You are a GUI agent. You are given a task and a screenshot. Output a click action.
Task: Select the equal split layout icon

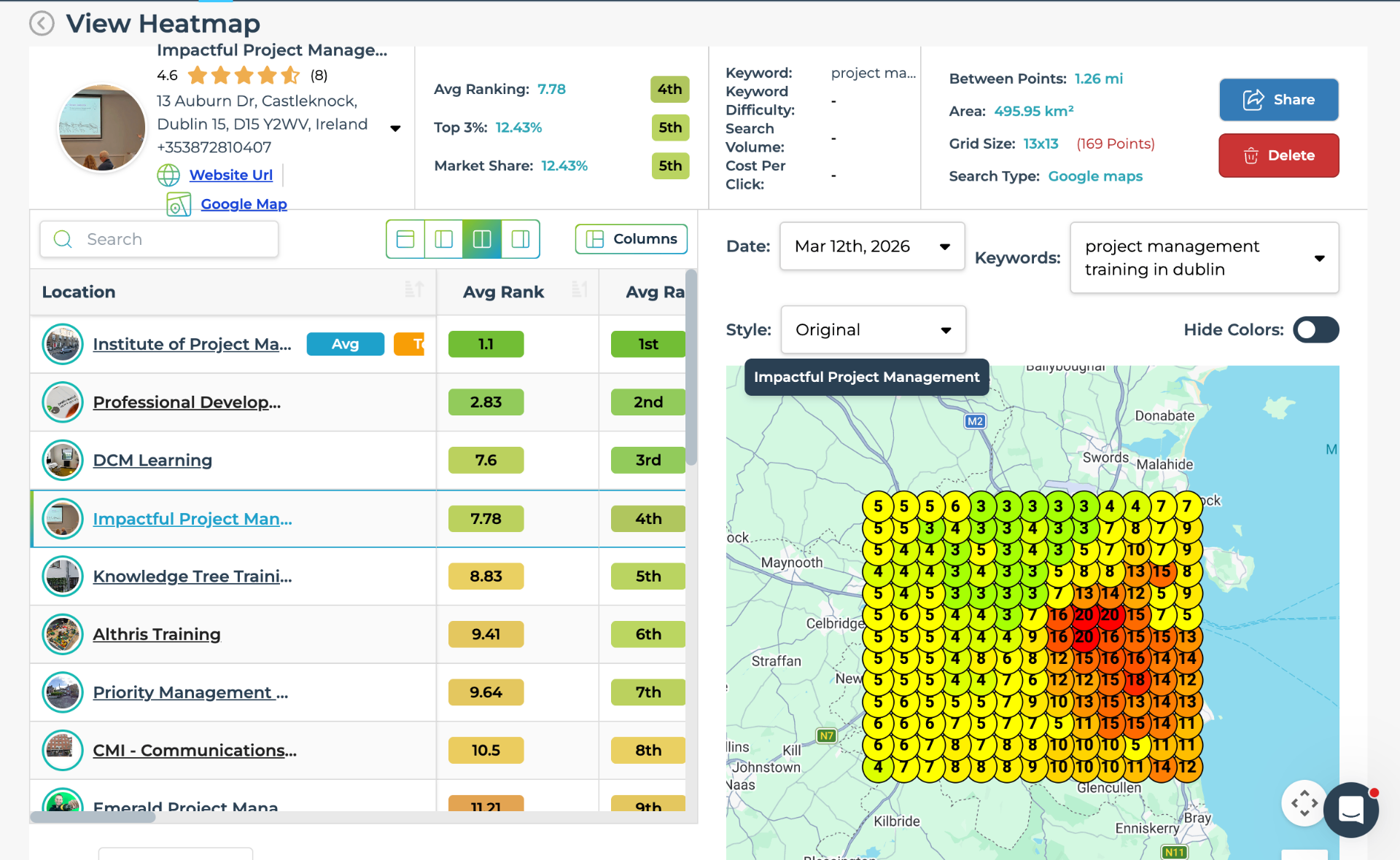[x=482, y=239]
